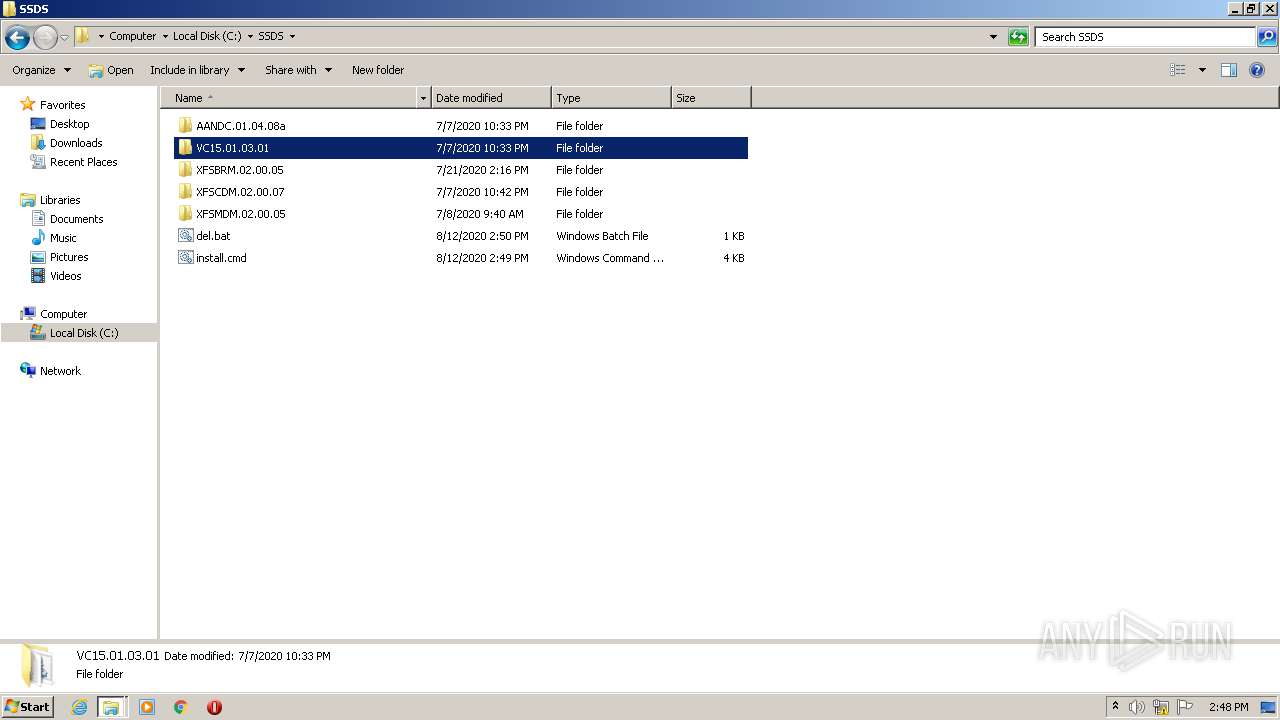Sort by Date modified column
Screen dimensions: 1280x720
coord(490,98)
